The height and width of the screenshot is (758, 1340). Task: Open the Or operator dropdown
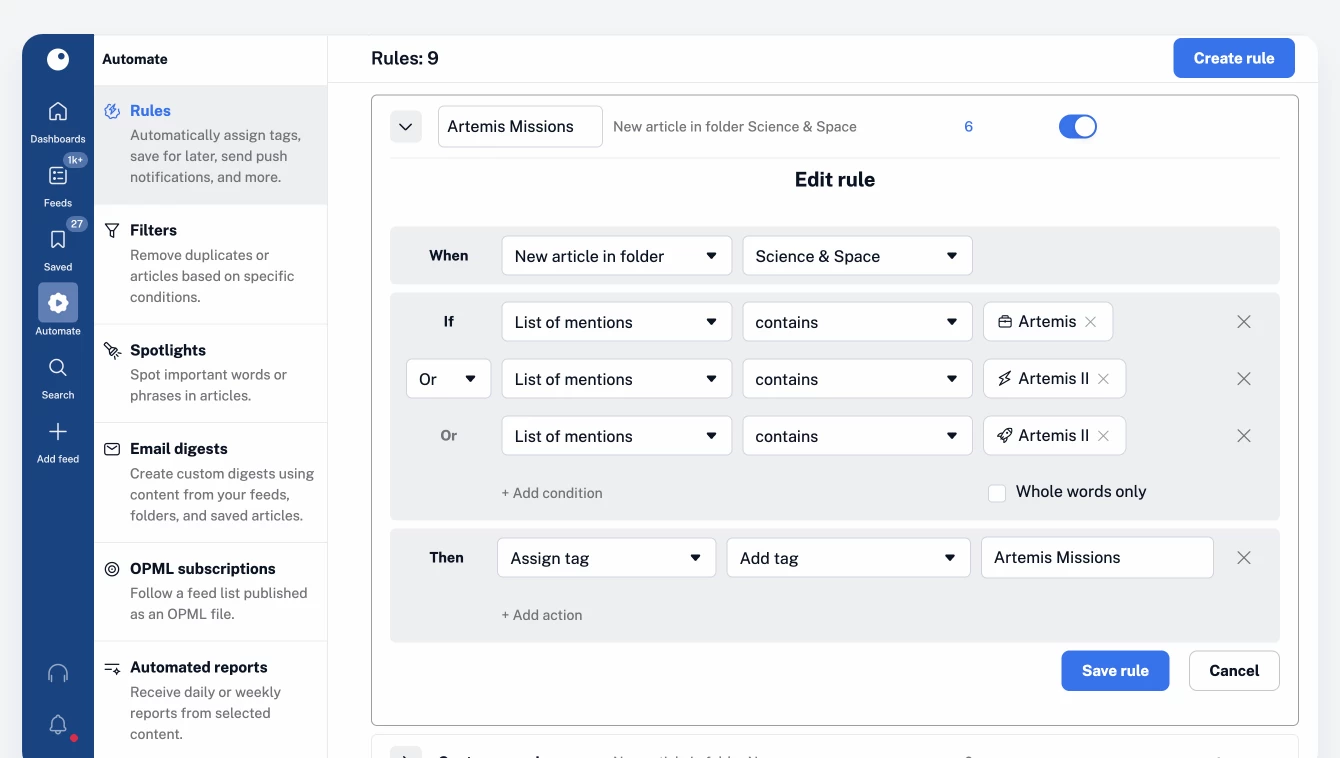click(448, 379)
